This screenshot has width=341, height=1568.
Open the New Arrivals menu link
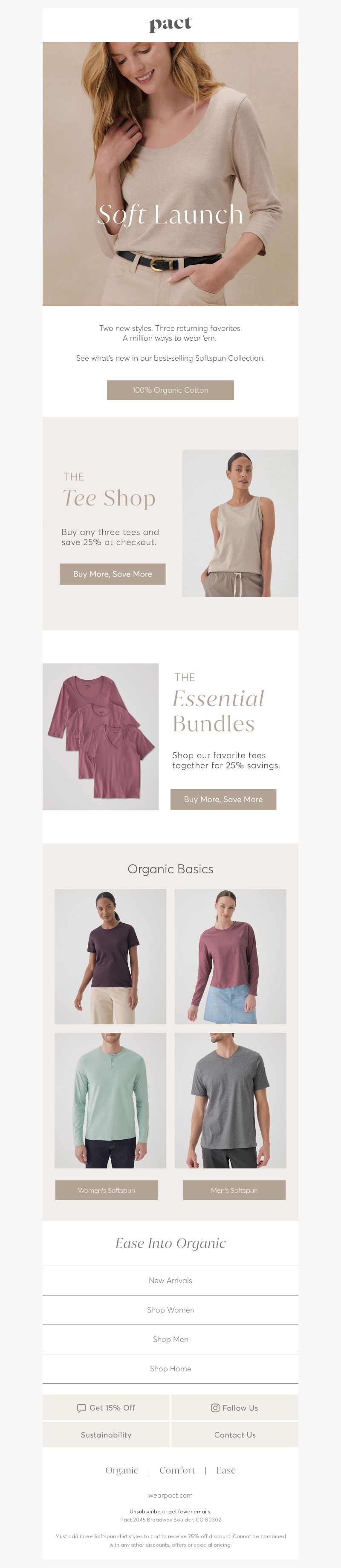[x=170, y=1281]
